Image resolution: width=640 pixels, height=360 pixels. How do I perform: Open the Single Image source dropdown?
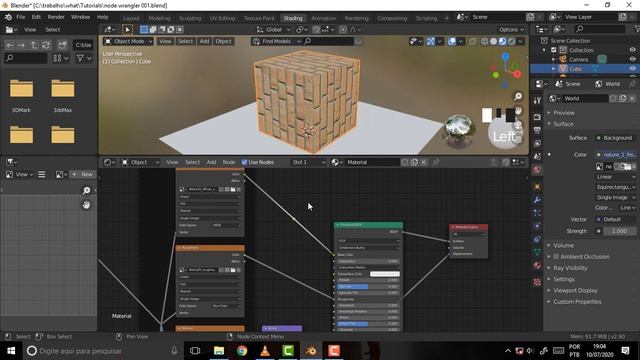(616, 198)
